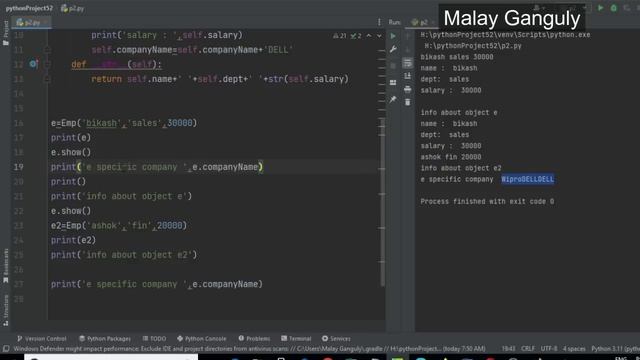Go to next highlighted error arrow
Screen dimensions: 640x360
coord(379,36)
